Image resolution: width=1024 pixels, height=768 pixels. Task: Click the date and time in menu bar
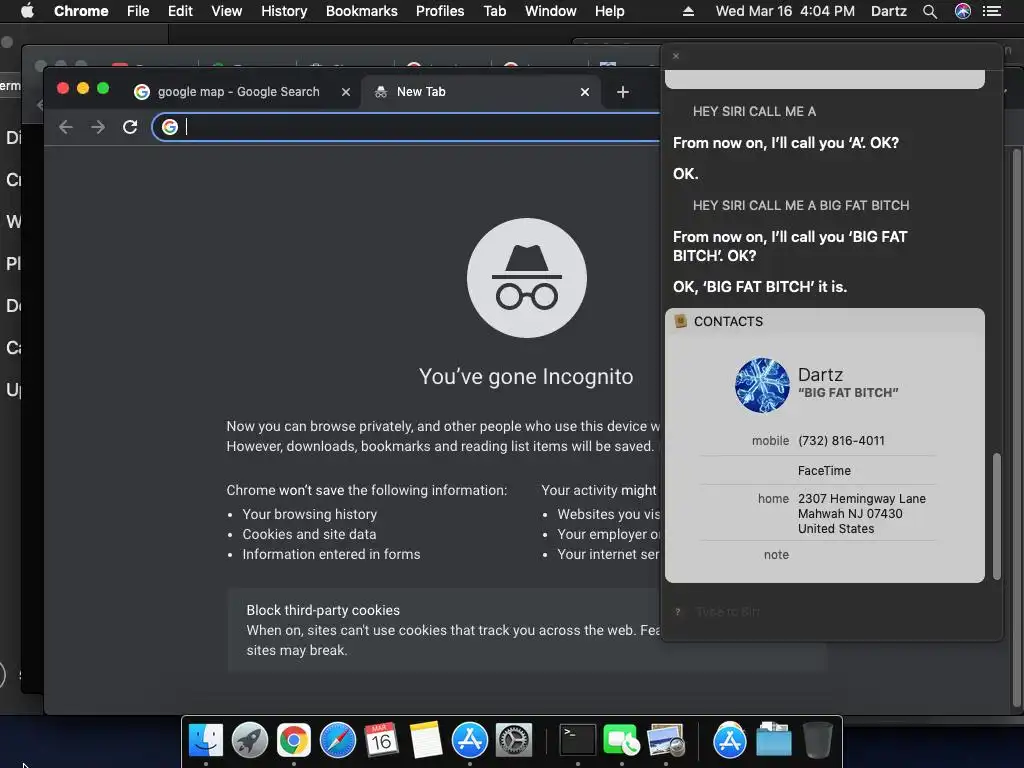[x=785, y=11]
